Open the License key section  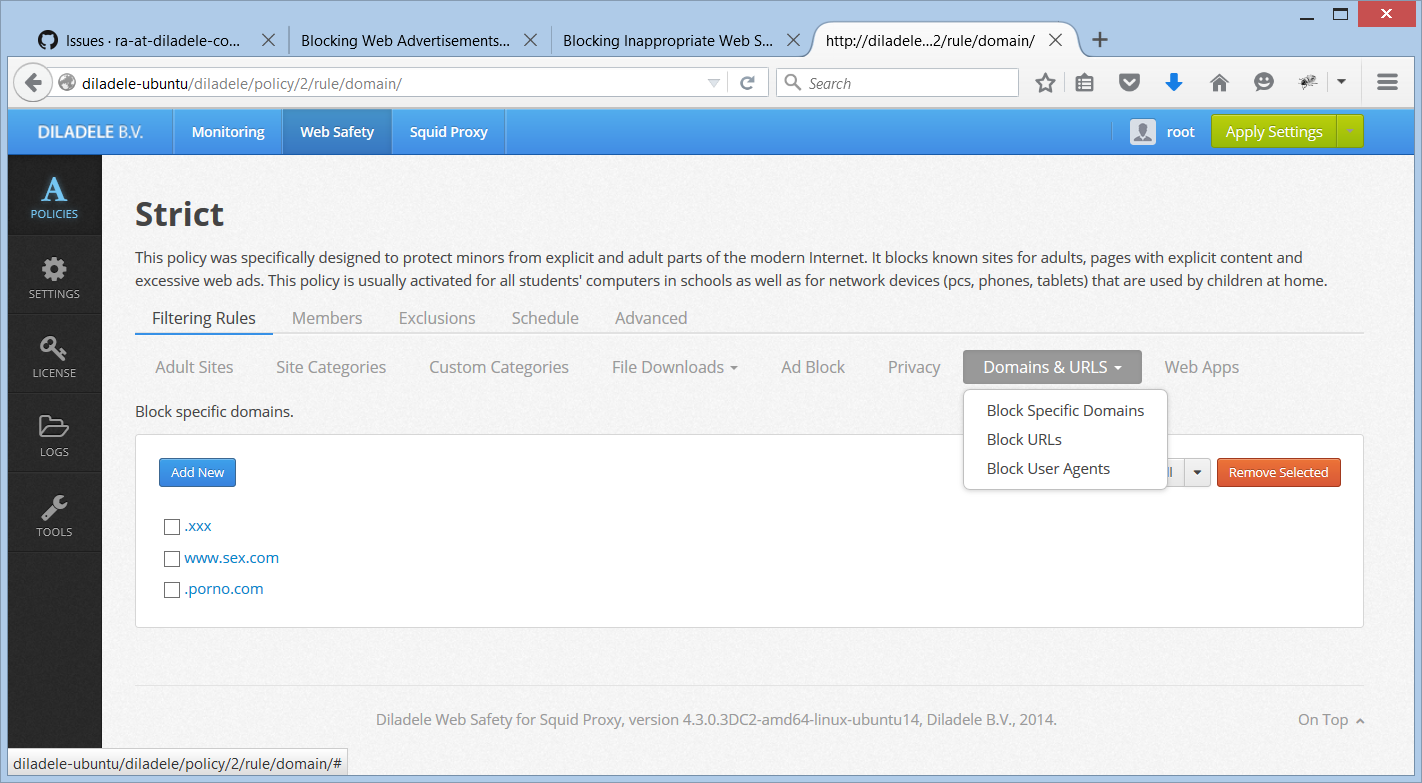click(54, 356)
